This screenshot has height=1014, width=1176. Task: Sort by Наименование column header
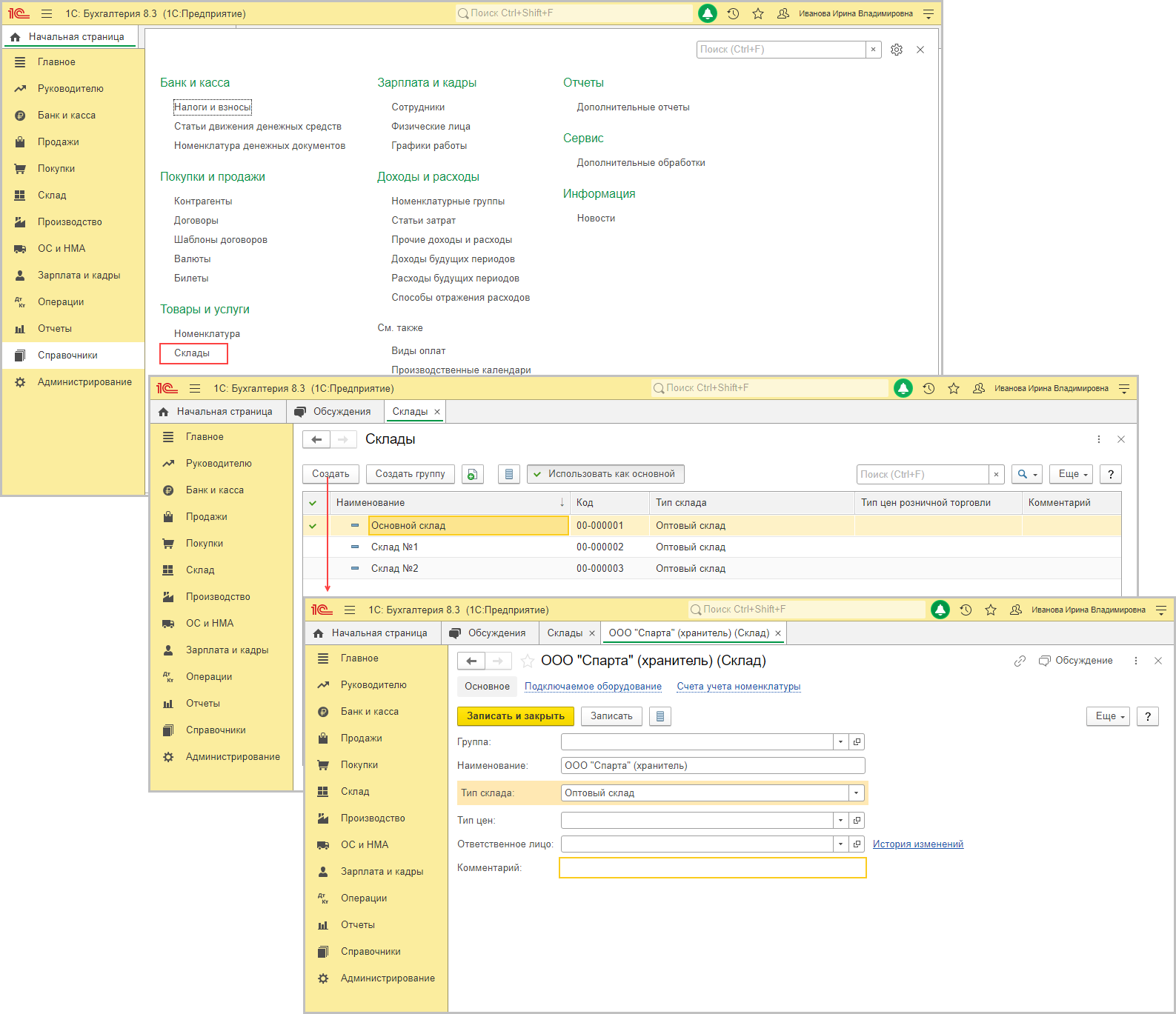[450, 503]
